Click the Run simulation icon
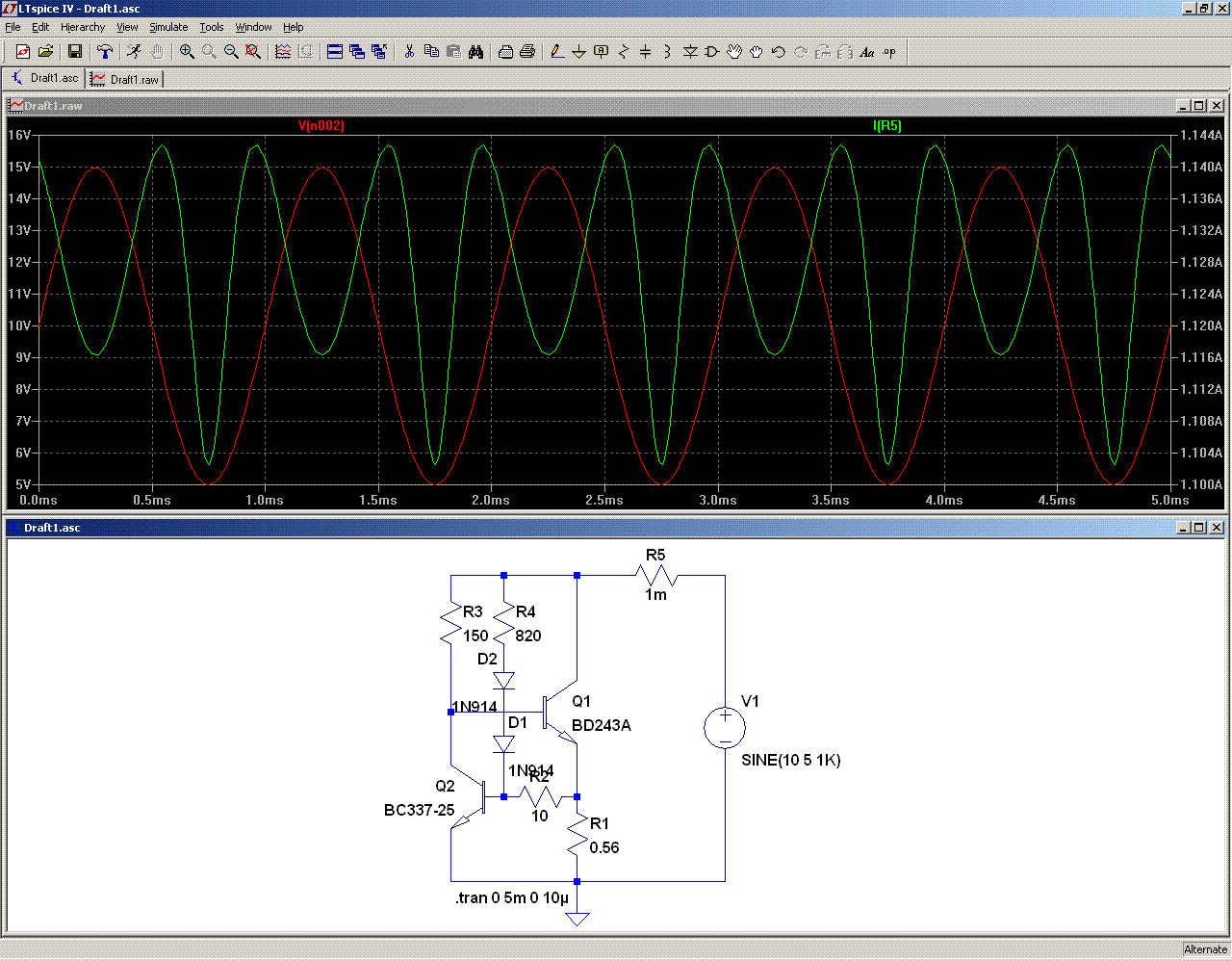This screenshot has height=961, width=1232. [x=134, y=52]
